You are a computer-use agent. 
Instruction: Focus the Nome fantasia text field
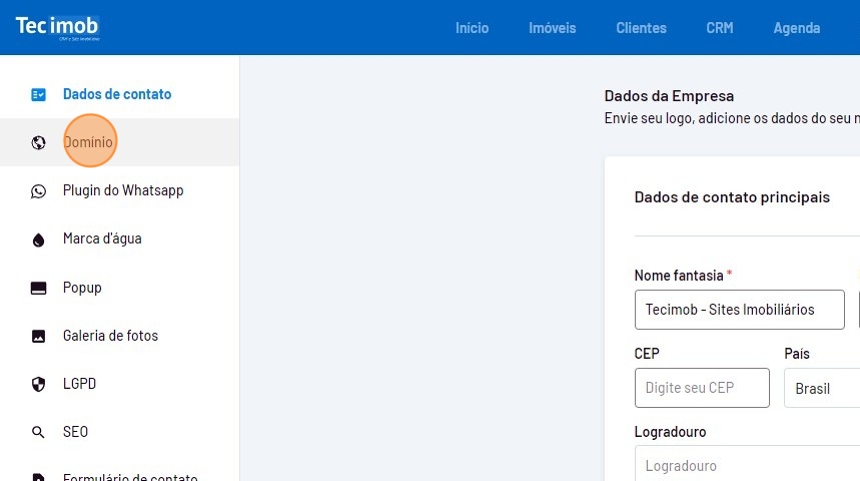coord(739,310)
